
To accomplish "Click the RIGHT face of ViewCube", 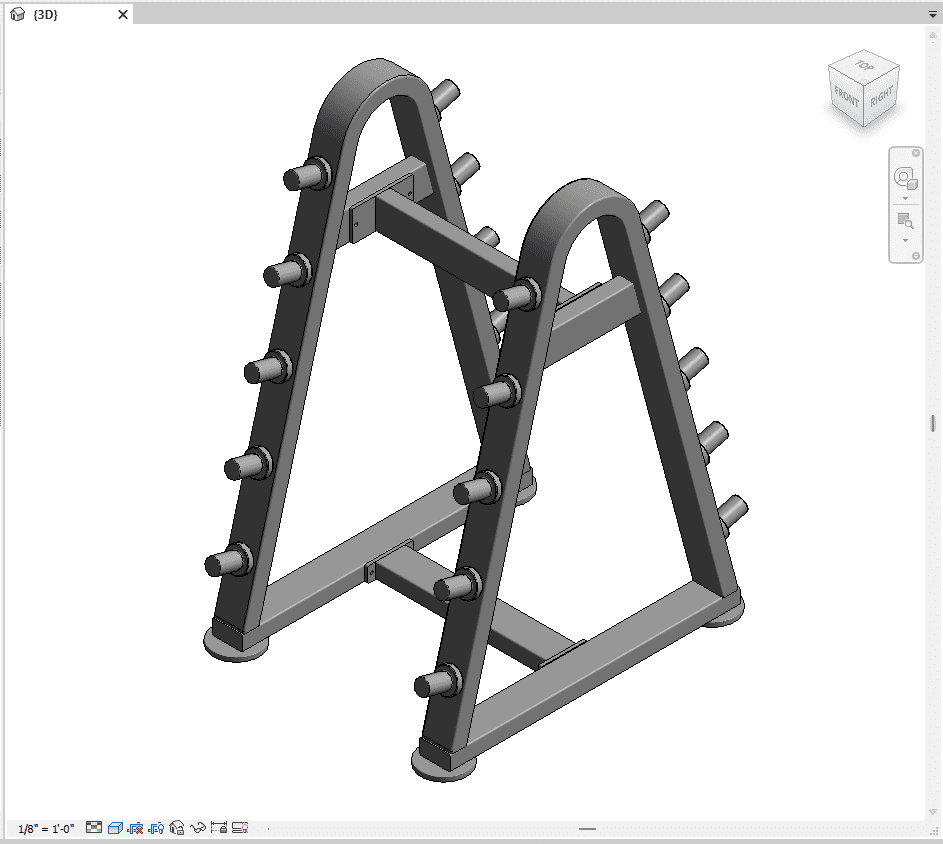I will coord(880,98).
